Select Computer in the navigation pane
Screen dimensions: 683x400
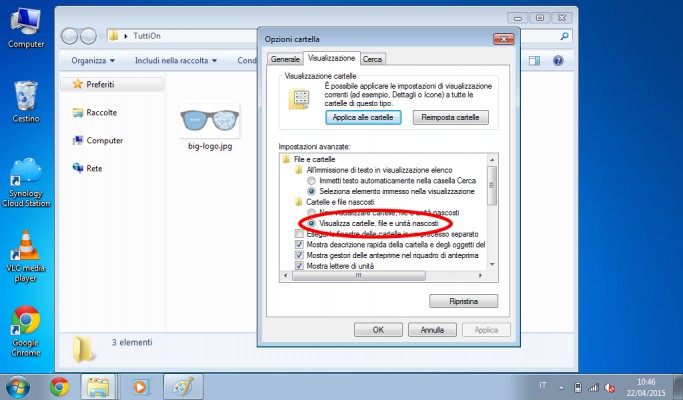tap(104, 140)
